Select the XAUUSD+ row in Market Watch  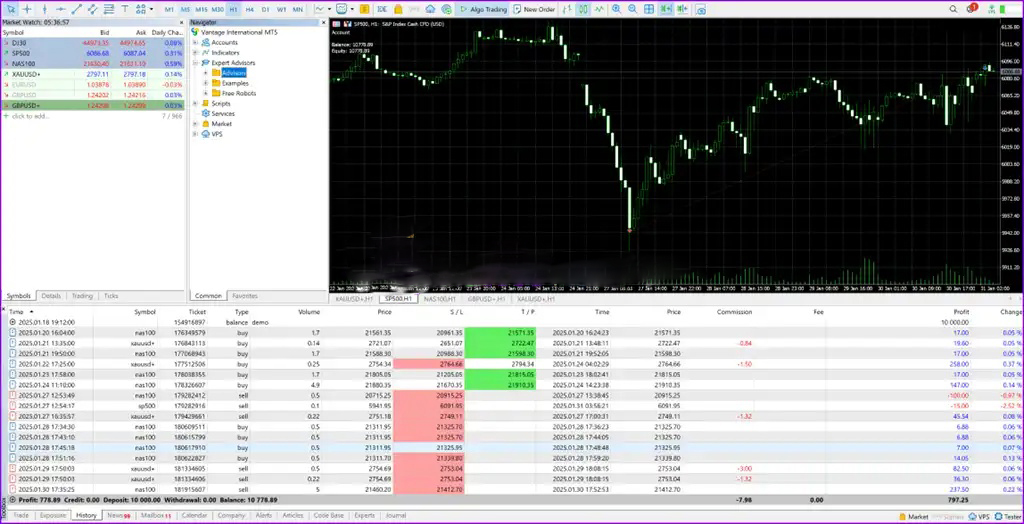(60, 73)
